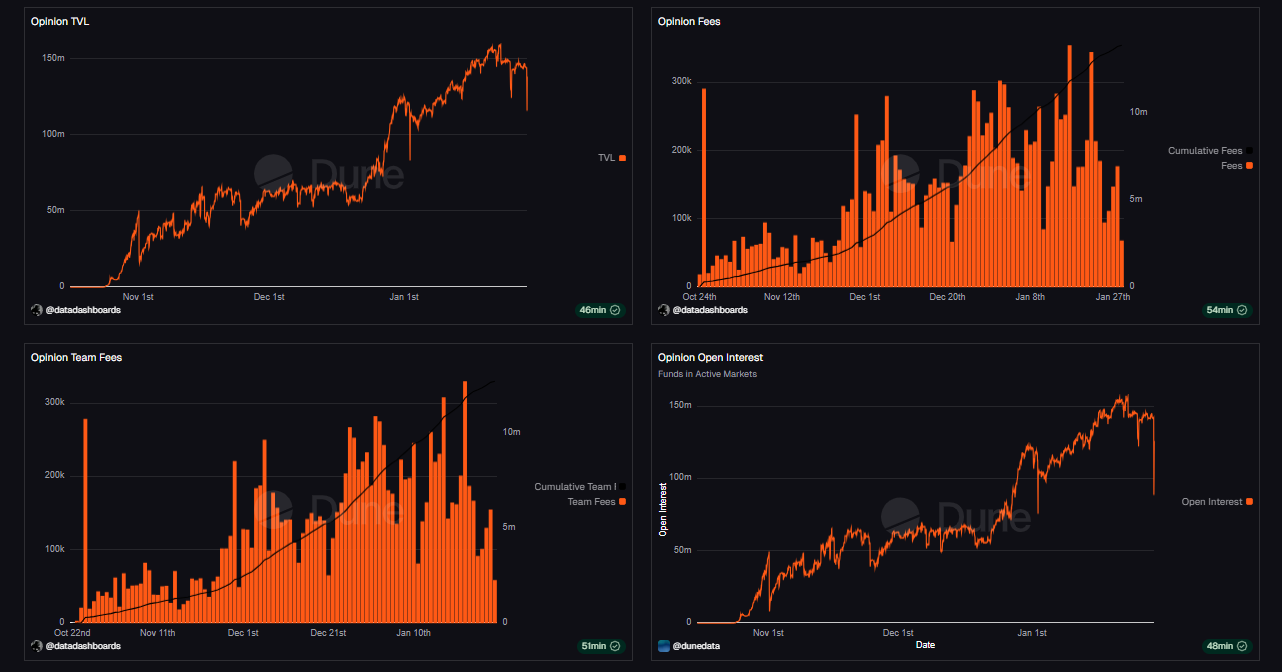Click the checkmark icon in the 48min refresh badge
The height and width of the screenshot is (672, 1282).
point(1241,646)
